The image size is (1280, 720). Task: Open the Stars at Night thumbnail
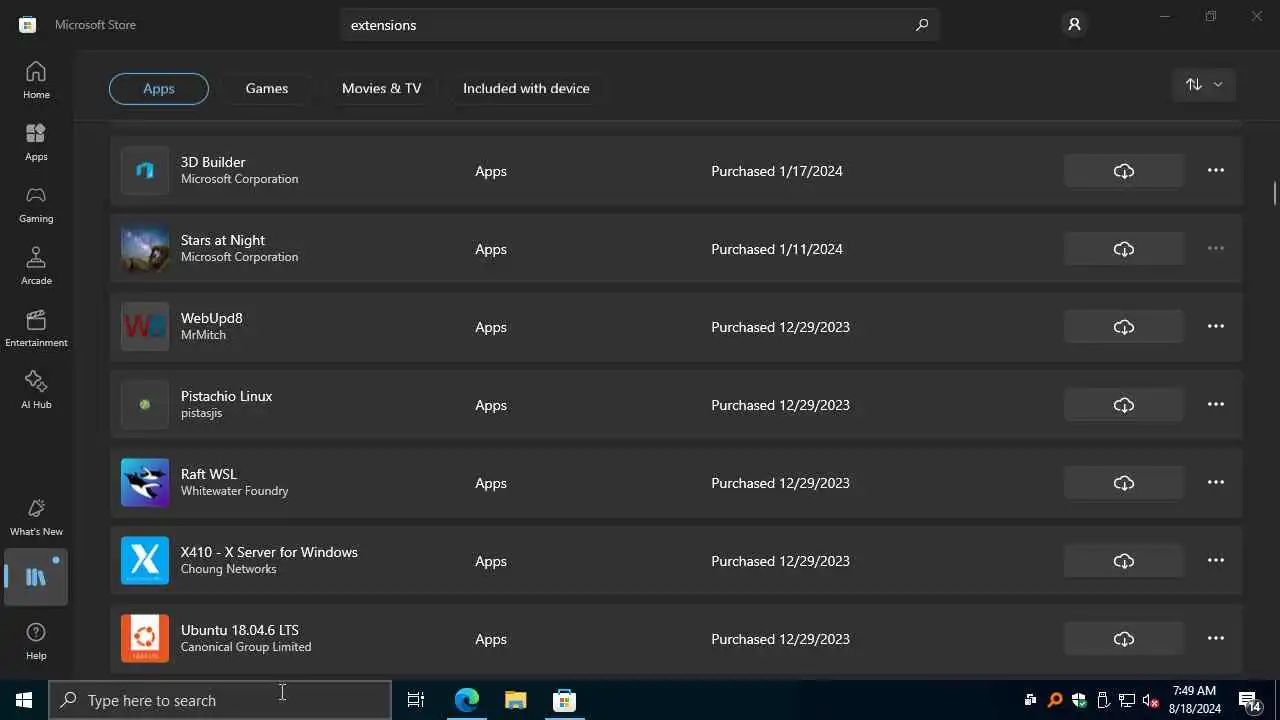click(145, 249)
